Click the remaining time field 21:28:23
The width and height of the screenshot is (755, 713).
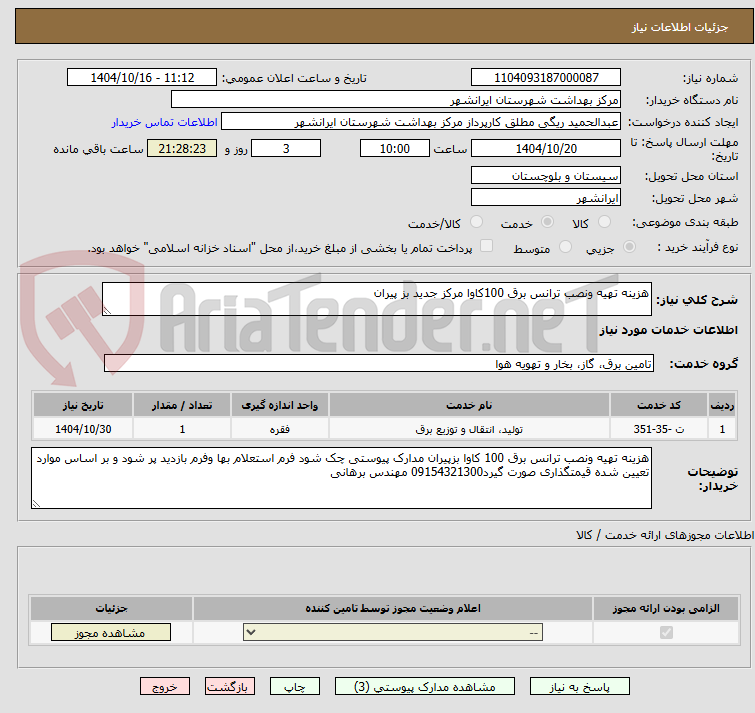click(x=182, y=148)
